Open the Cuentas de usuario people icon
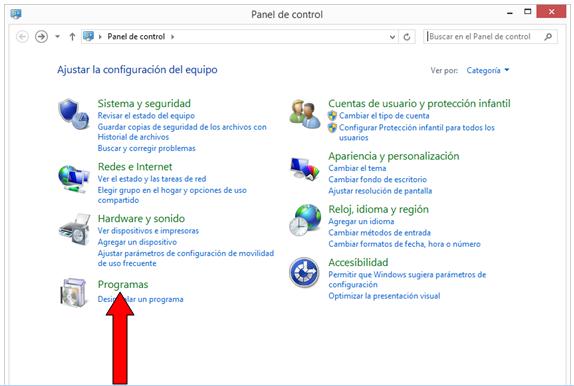The width and height of the screenshot is (574, 386). (305, 114)
